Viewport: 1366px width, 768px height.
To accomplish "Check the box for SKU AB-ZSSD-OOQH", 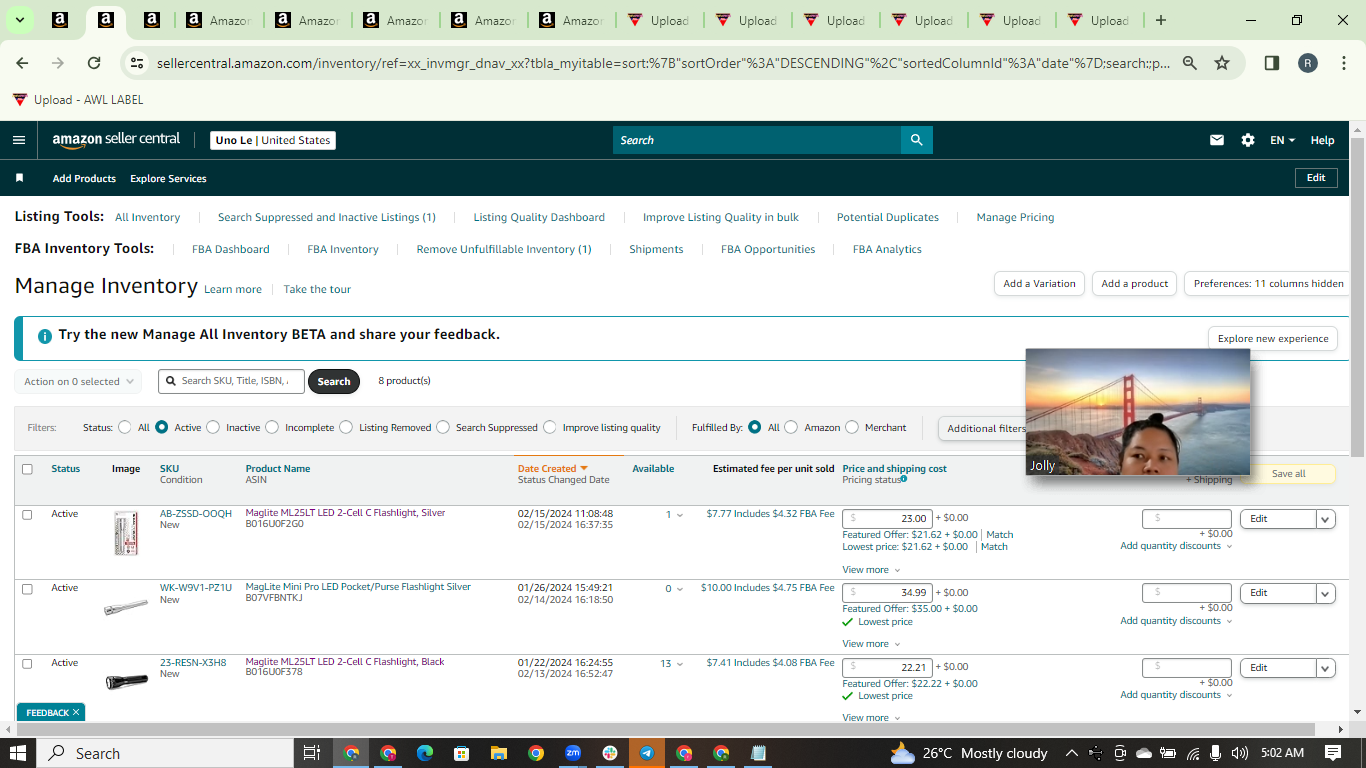I will 27,514.
